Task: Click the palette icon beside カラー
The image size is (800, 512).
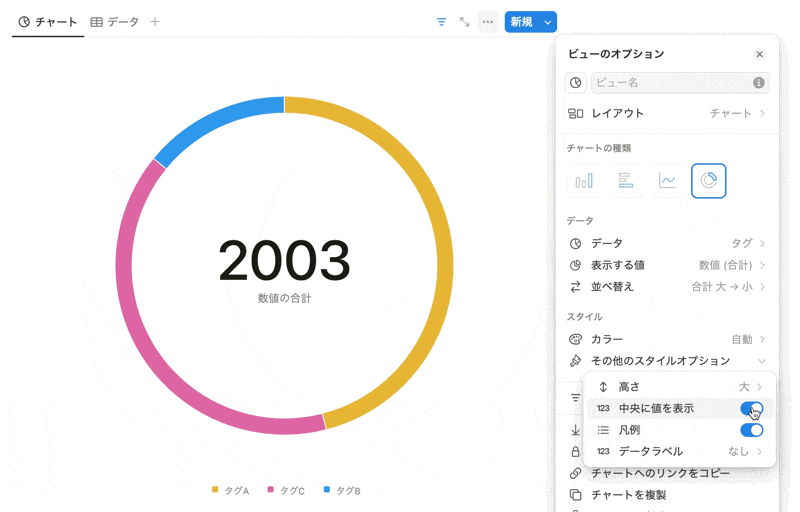Action: [x=576, y=339]
